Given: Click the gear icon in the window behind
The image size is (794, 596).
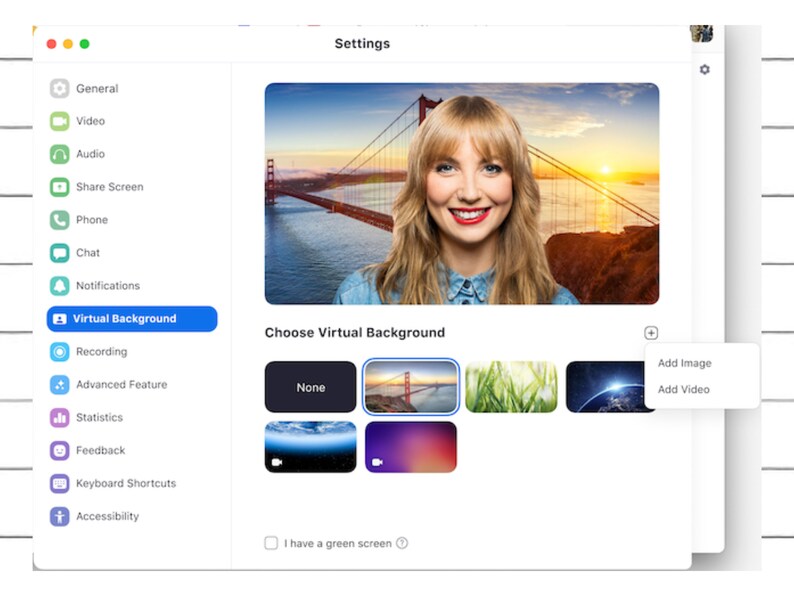Looking at the screenshot, I should (x=704, y=69).
